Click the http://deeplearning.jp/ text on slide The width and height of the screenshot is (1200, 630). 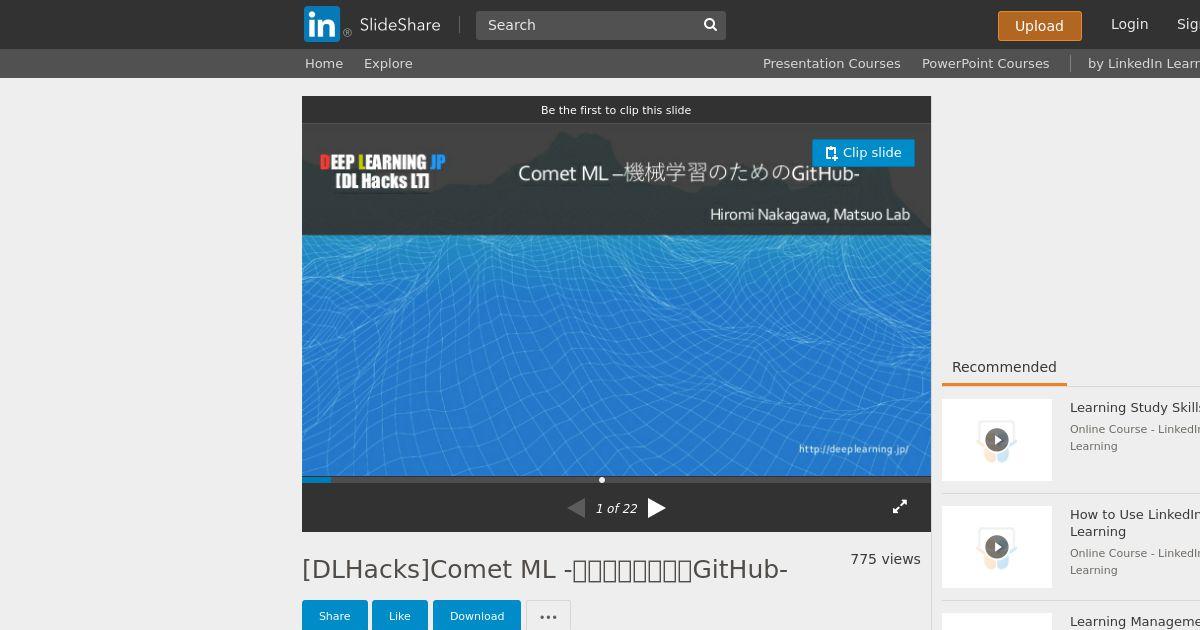tap(853, 449)
